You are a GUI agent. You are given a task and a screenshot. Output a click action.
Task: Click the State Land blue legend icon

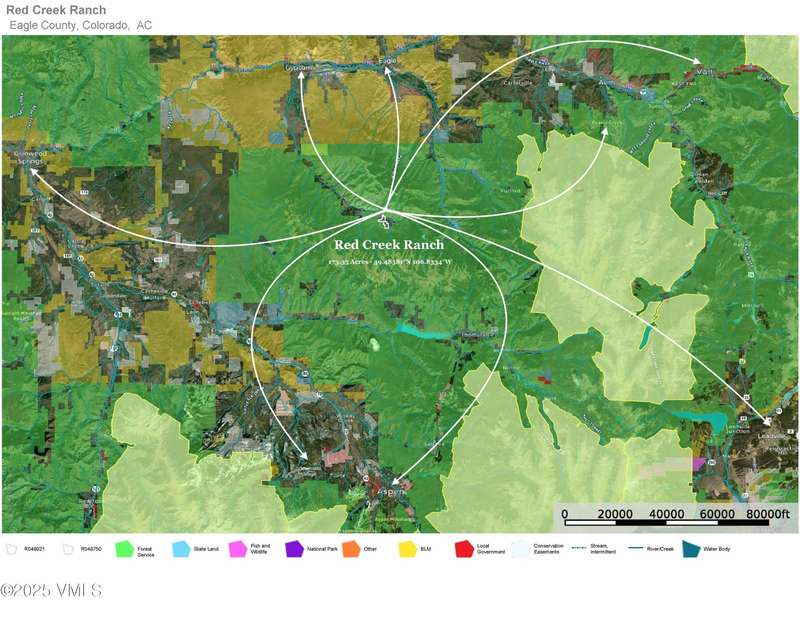(x=181, y=549)
